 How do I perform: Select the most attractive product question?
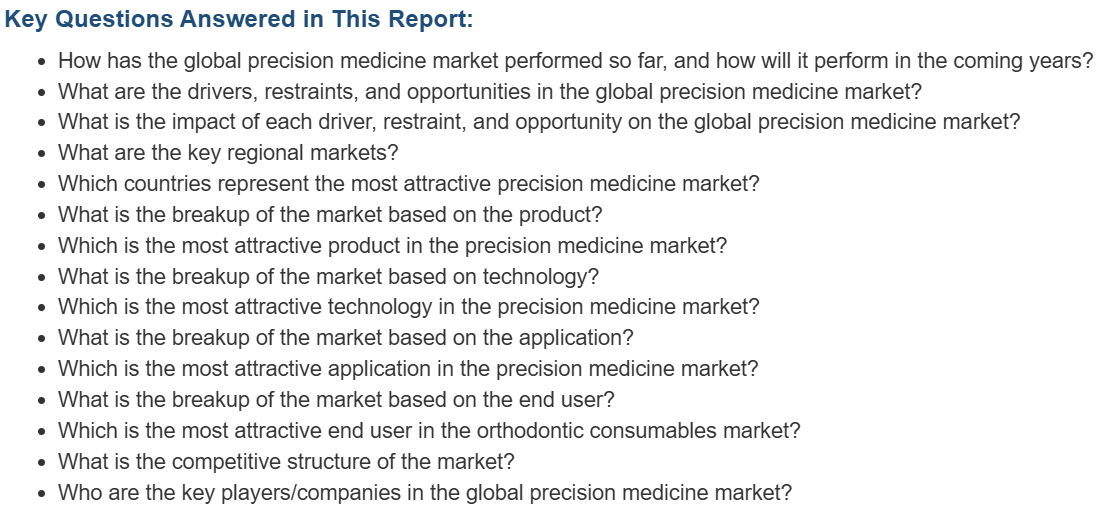coord(392,246)
